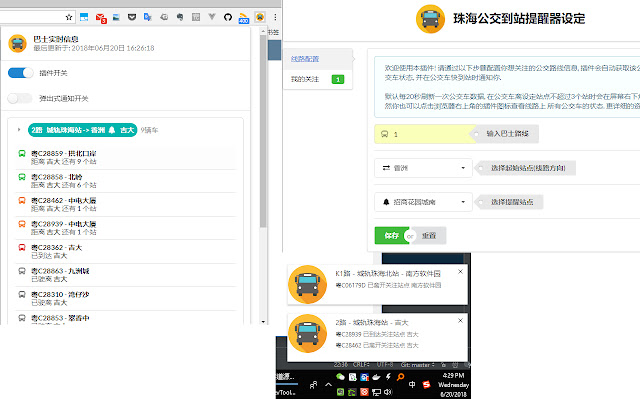Click the CRLF status bar entry

tap(361, 364)
